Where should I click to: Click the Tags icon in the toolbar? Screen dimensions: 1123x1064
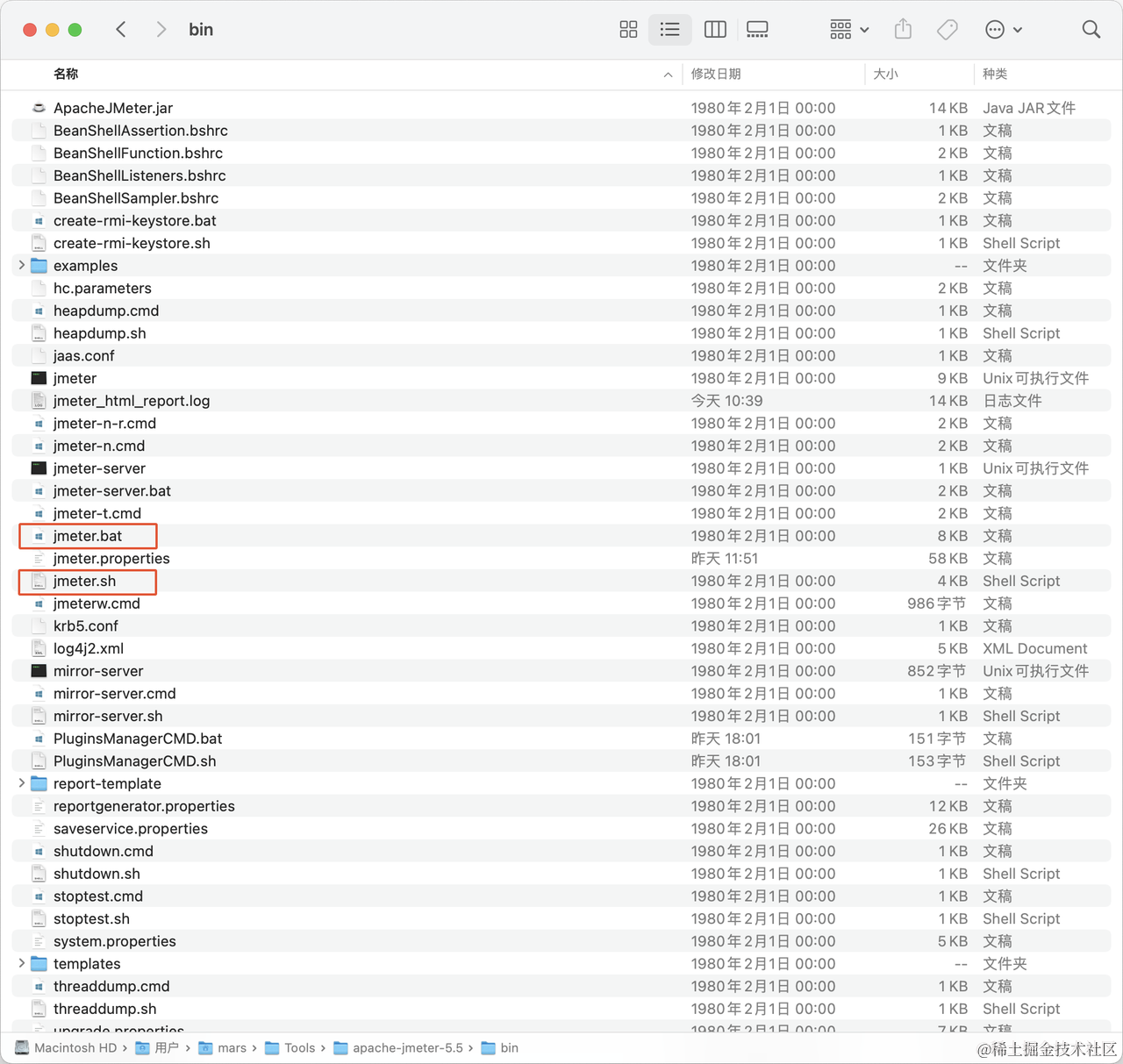click(948, 29)
